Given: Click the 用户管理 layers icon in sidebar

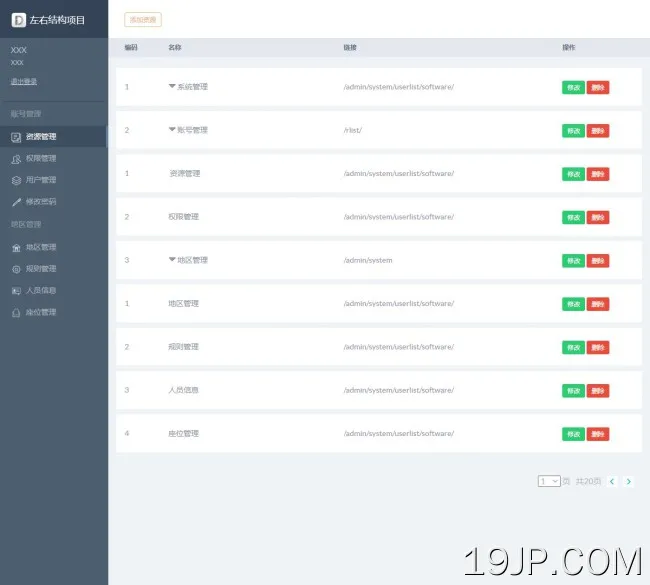Looking at the screenshot, I should pyautogui.click(x=16, y=180).
